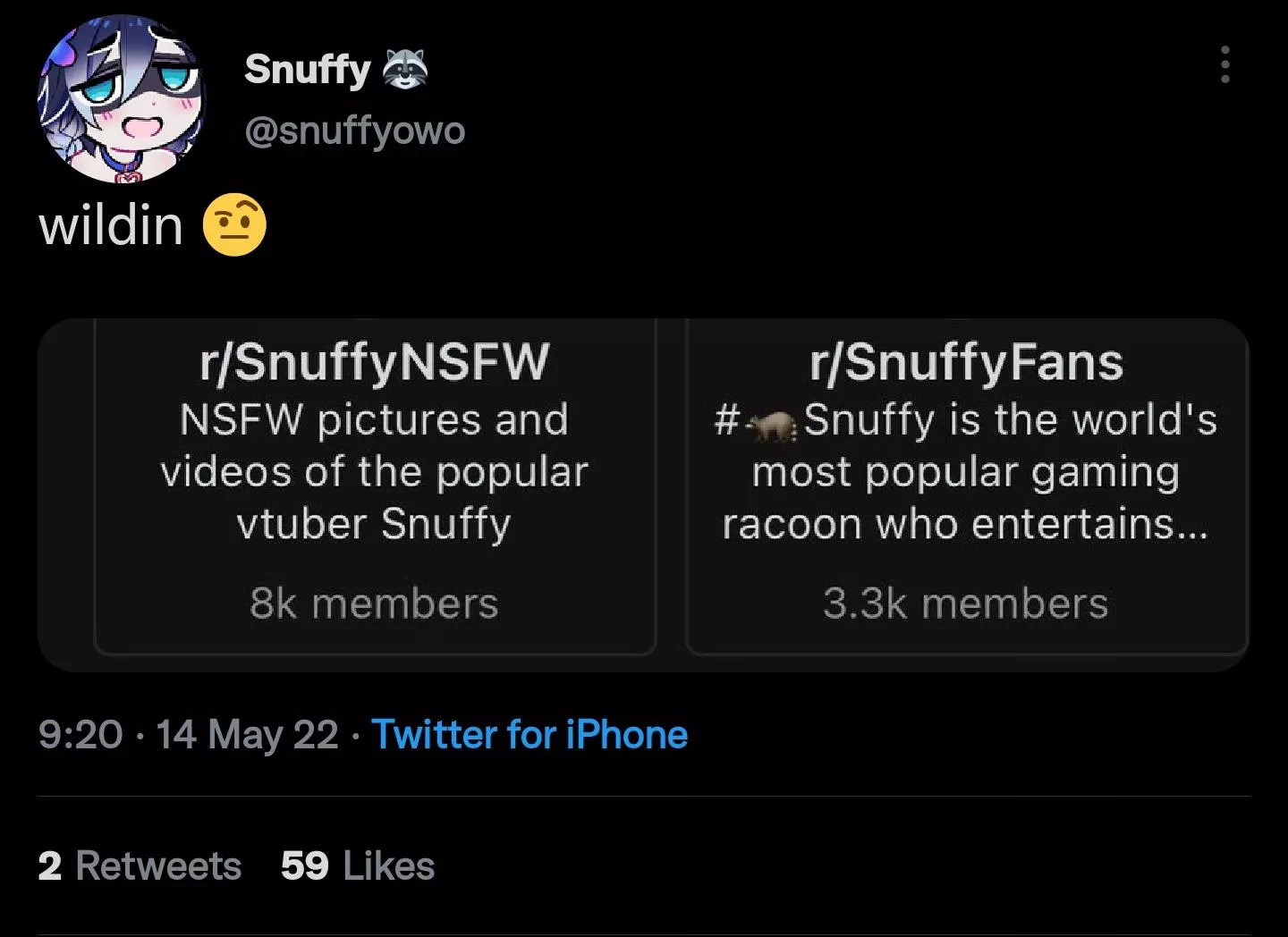Viewport: 1288px width, 937px height.
Task: Open the three-dot more options menu
Action: [1224, 65]
